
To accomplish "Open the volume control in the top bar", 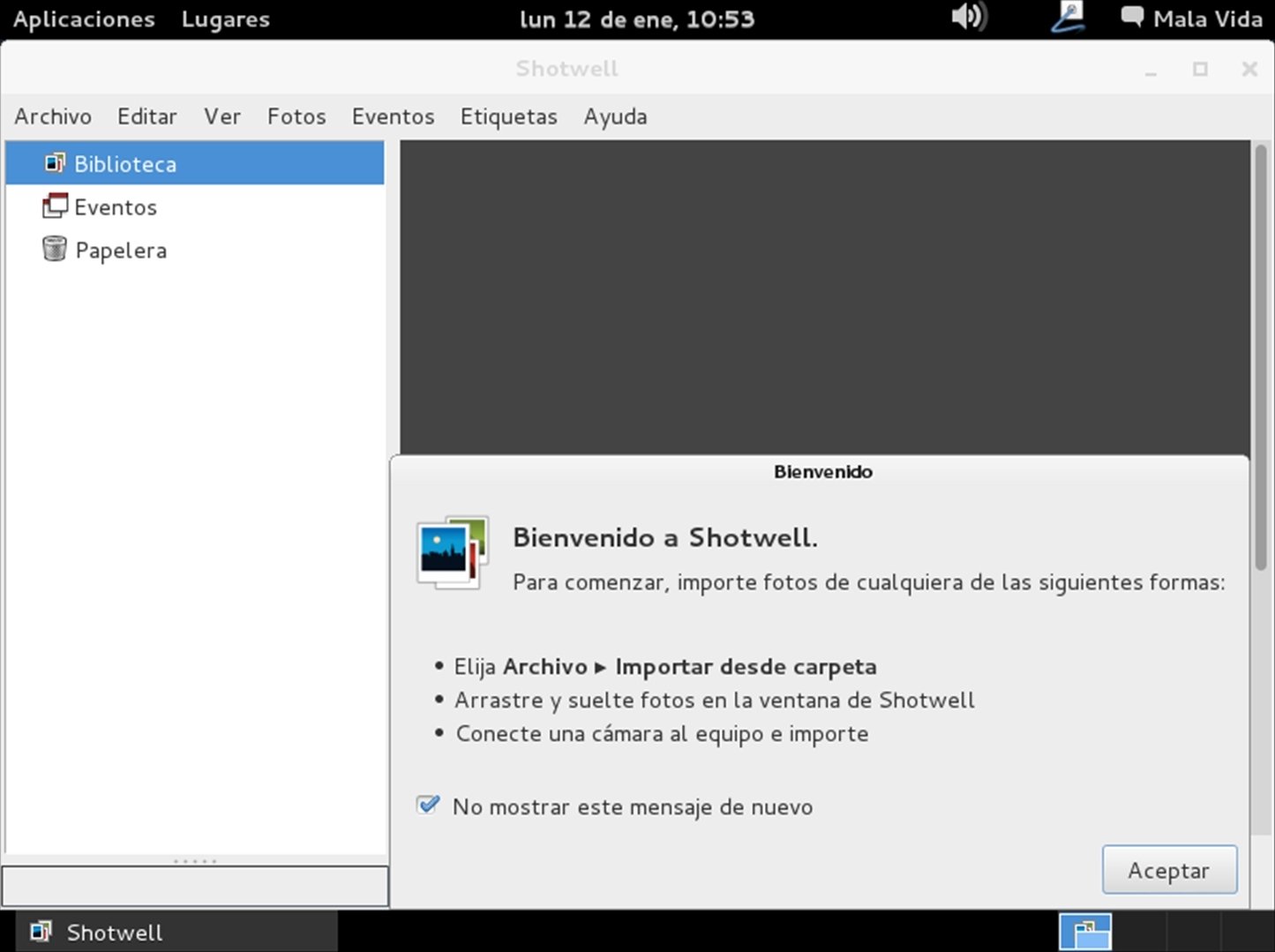I will [969, 17].
